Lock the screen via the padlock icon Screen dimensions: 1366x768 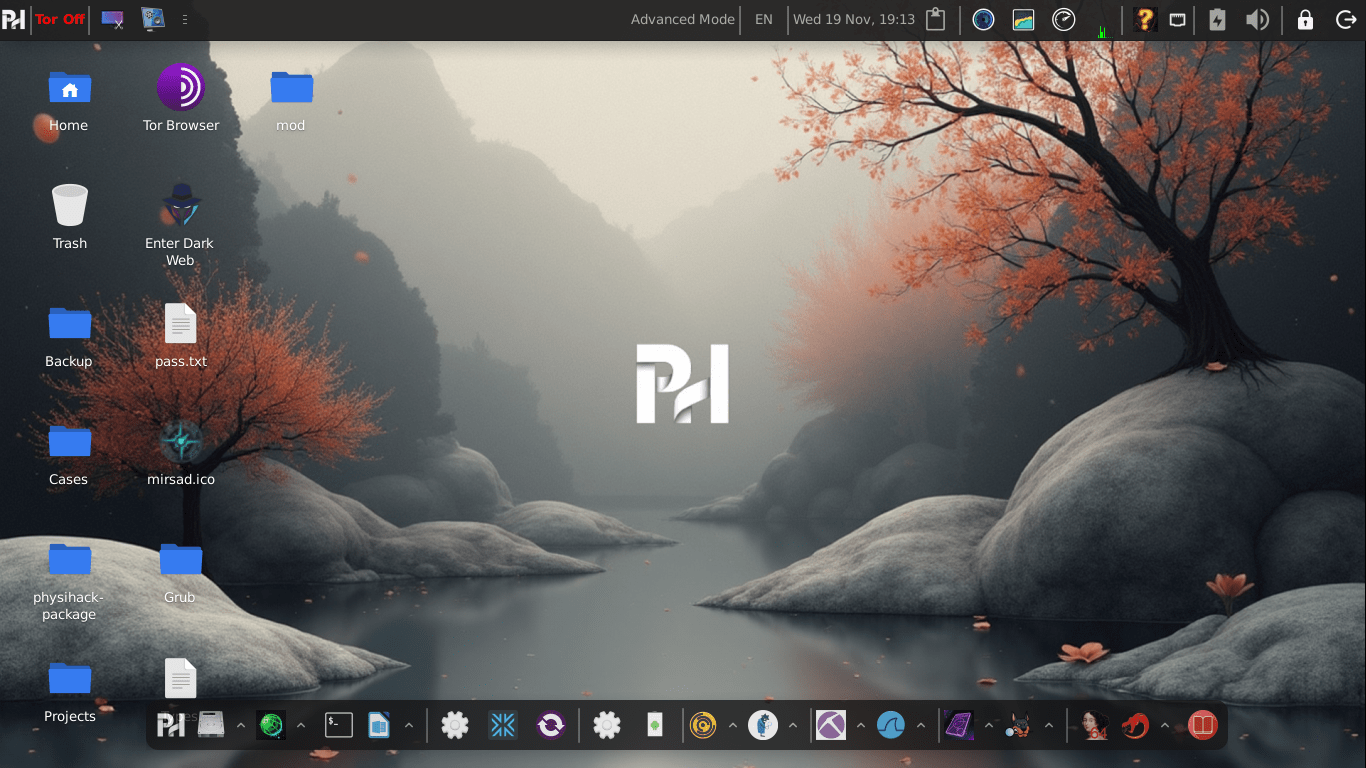tap(1305, 19)
